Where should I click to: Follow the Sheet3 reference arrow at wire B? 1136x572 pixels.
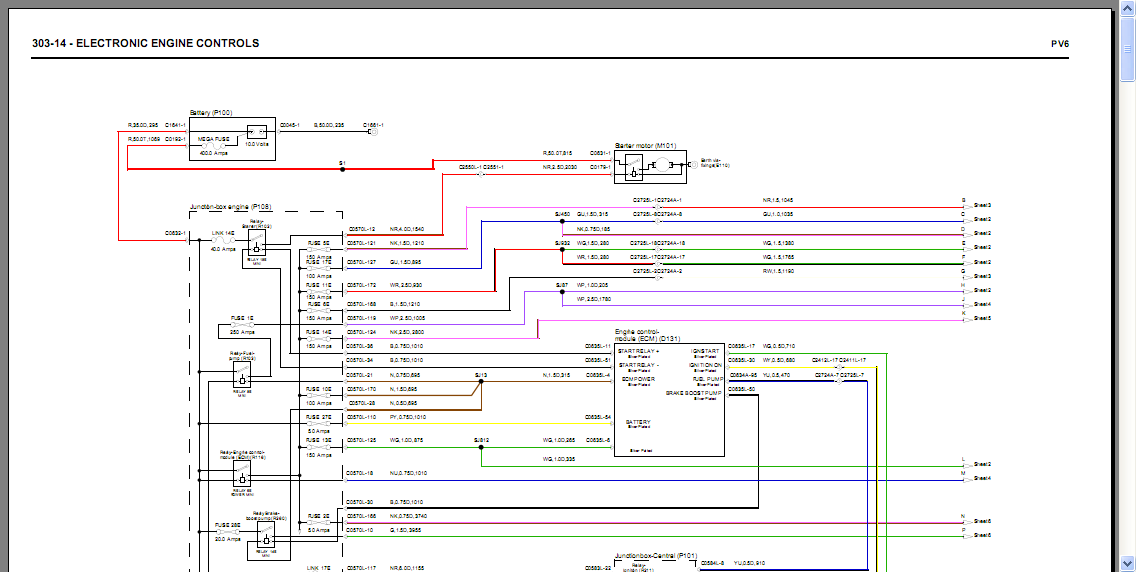[968, 206]
